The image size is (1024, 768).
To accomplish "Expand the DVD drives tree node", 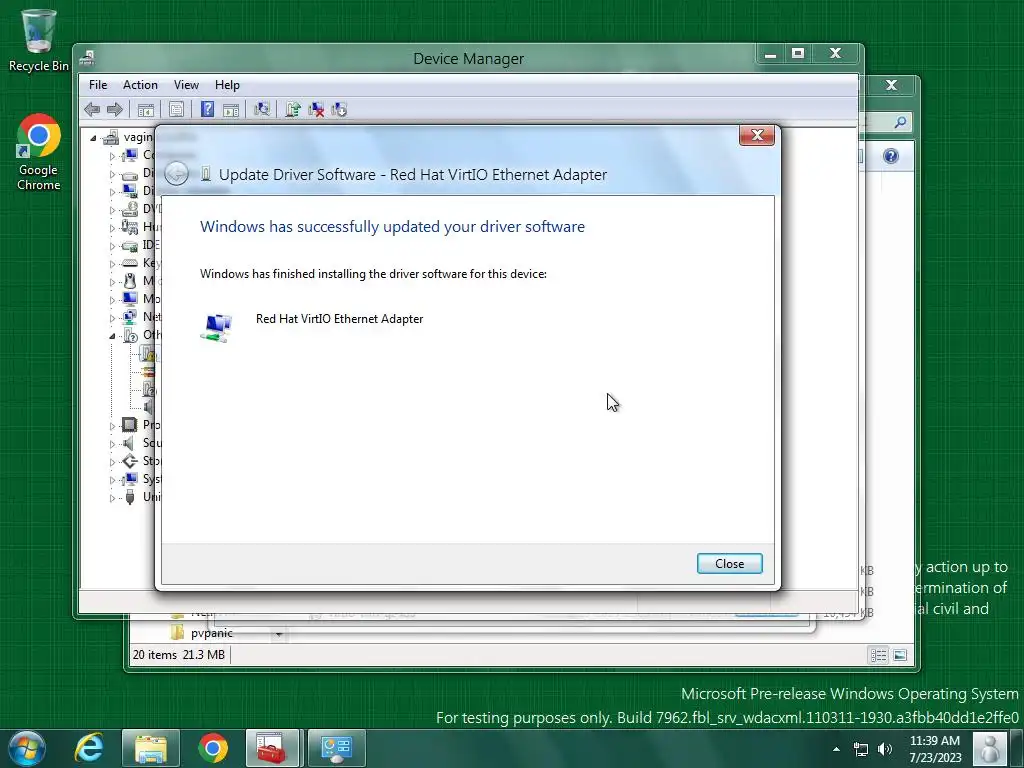I will click(x=112, y=210).
